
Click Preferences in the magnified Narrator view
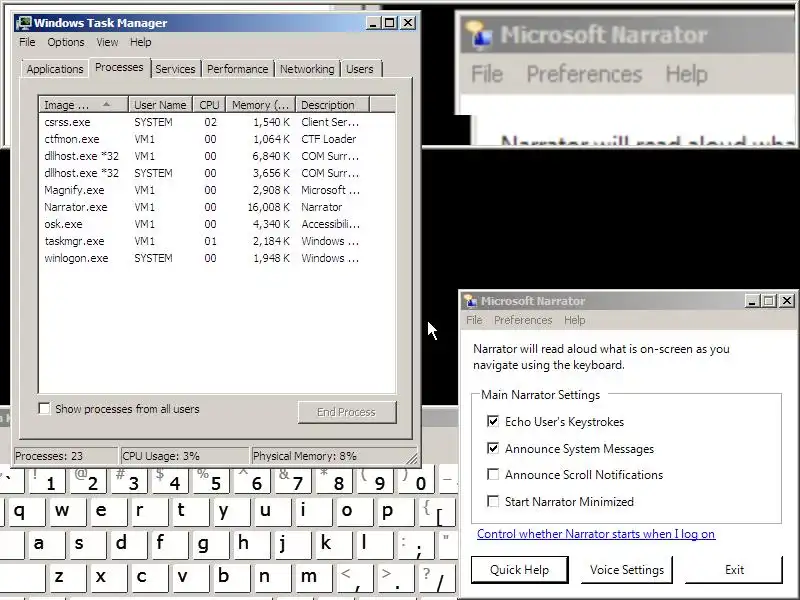[584, 74]
